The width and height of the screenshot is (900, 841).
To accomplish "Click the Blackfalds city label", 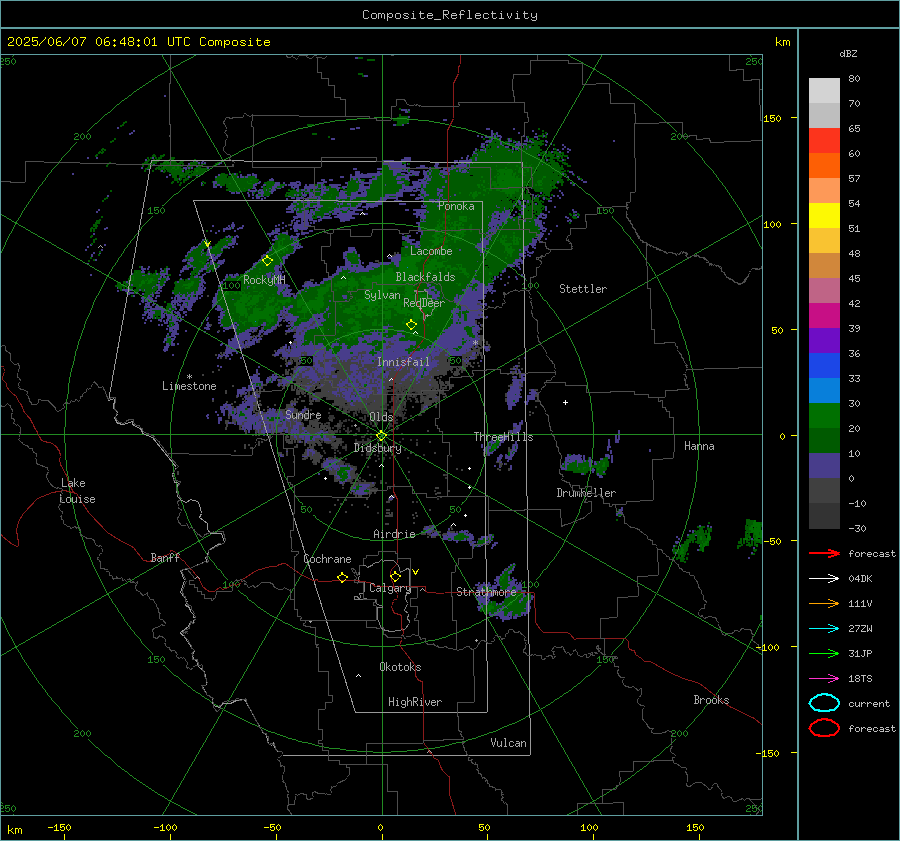I will tap(425, 277).
